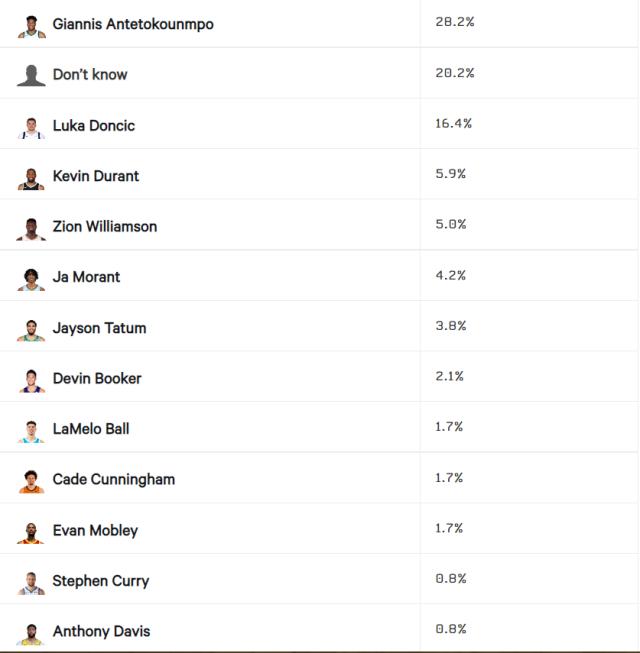Click Devin Booker's player headshot

[31, 379]
